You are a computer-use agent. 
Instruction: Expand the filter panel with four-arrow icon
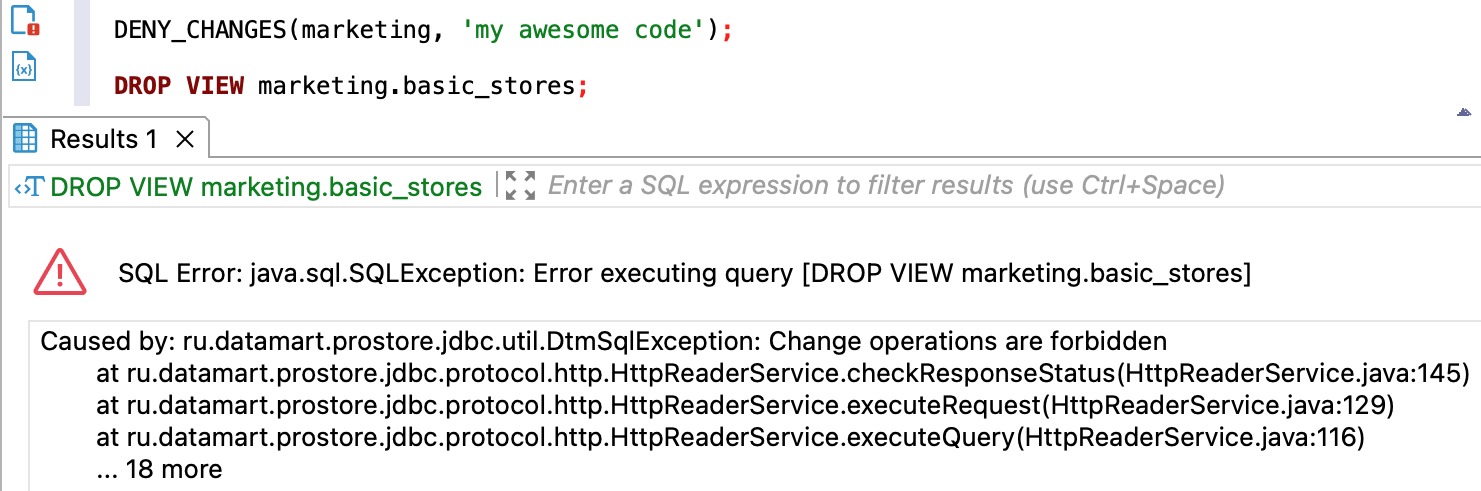[521, 185]
